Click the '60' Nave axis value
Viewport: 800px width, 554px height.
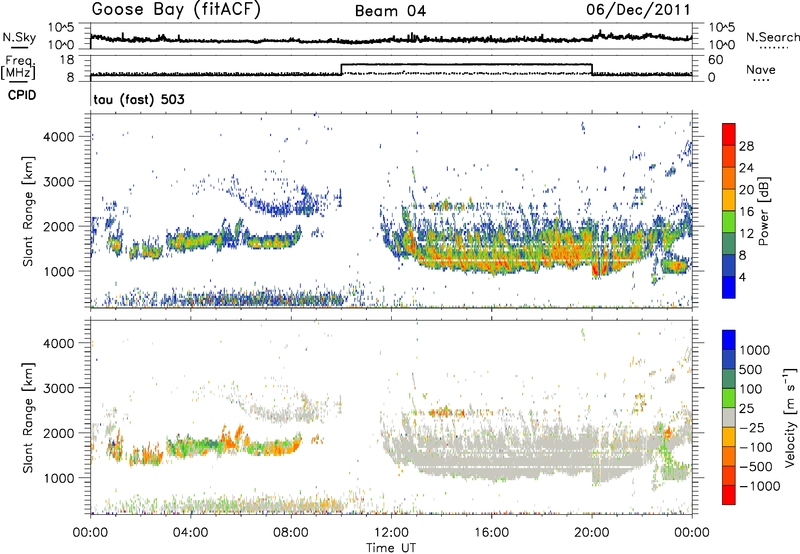(x=715, y=60)
